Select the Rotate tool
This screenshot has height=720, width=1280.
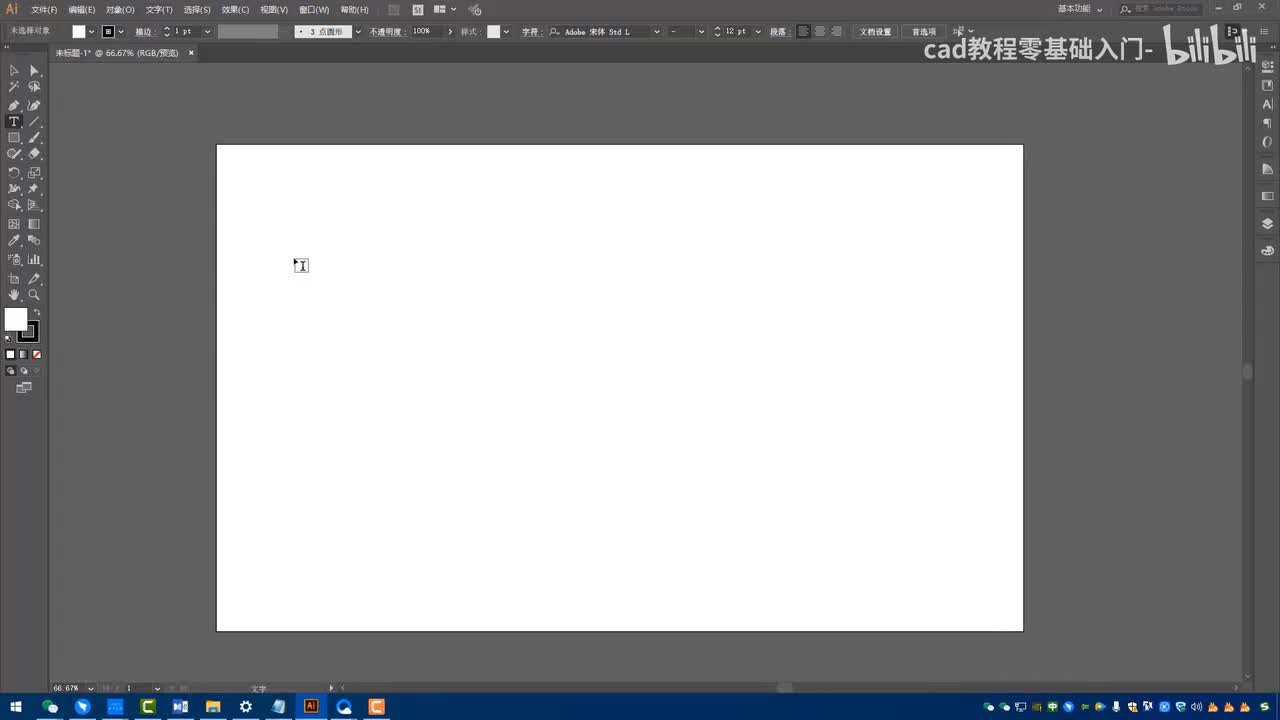coord(14,172)
